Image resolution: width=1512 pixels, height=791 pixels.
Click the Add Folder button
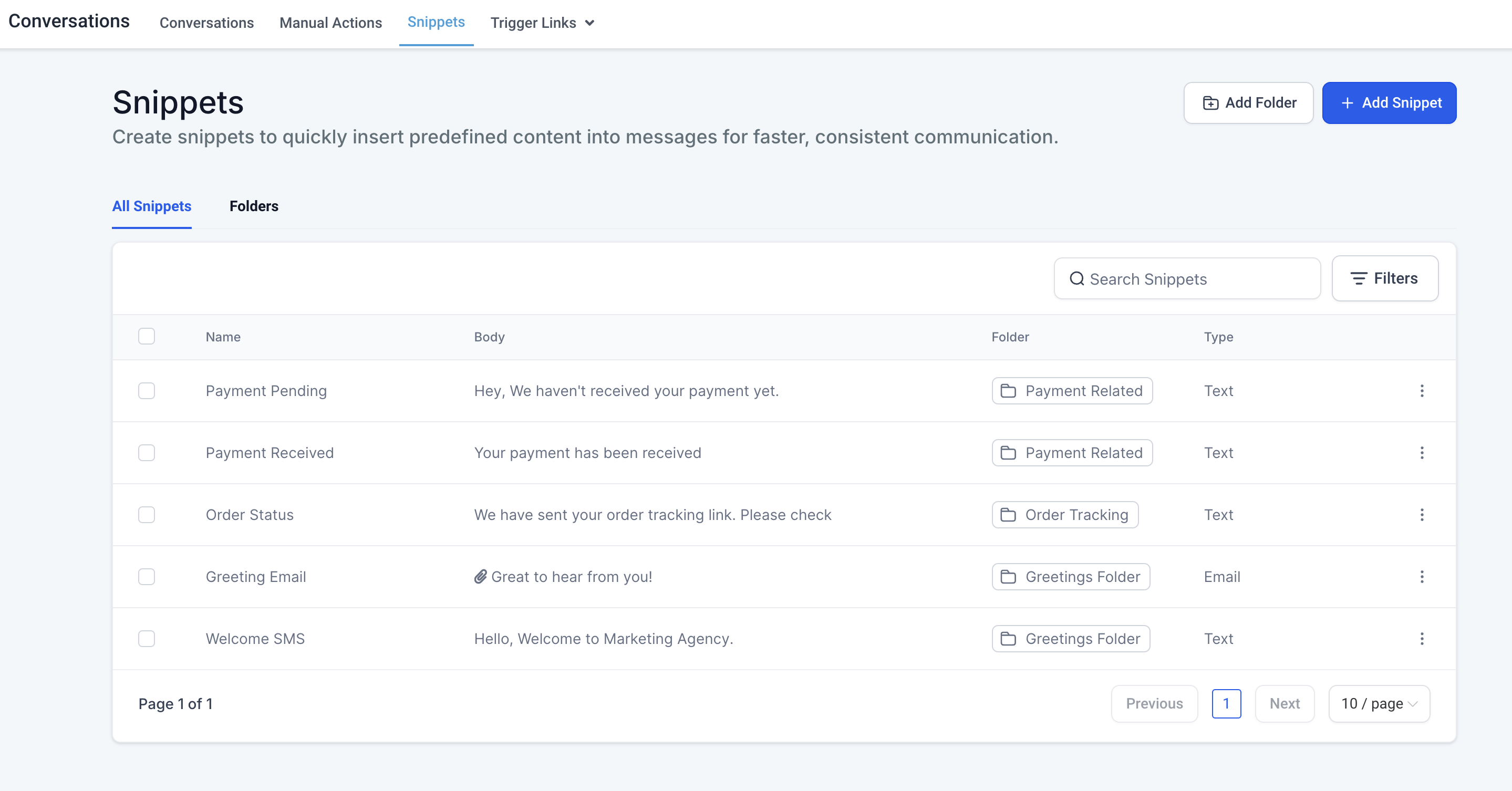1248,103
